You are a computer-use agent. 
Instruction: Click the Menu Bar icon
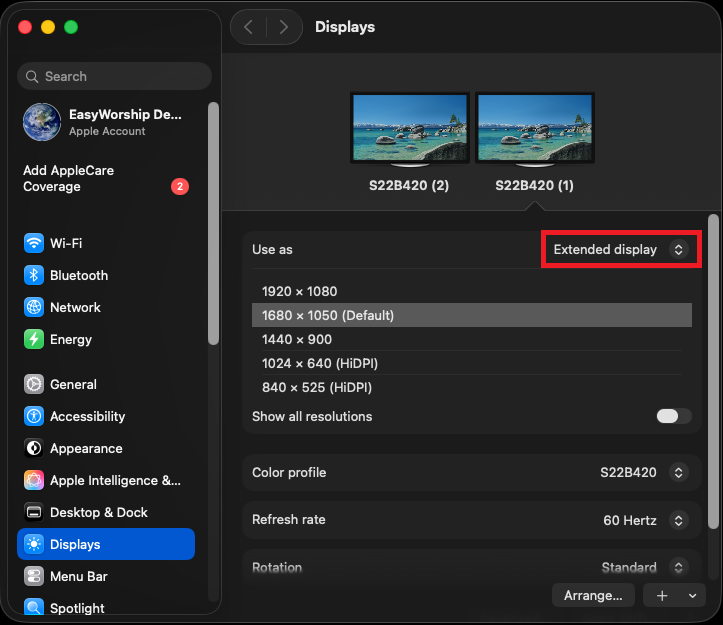pos(34,576)
